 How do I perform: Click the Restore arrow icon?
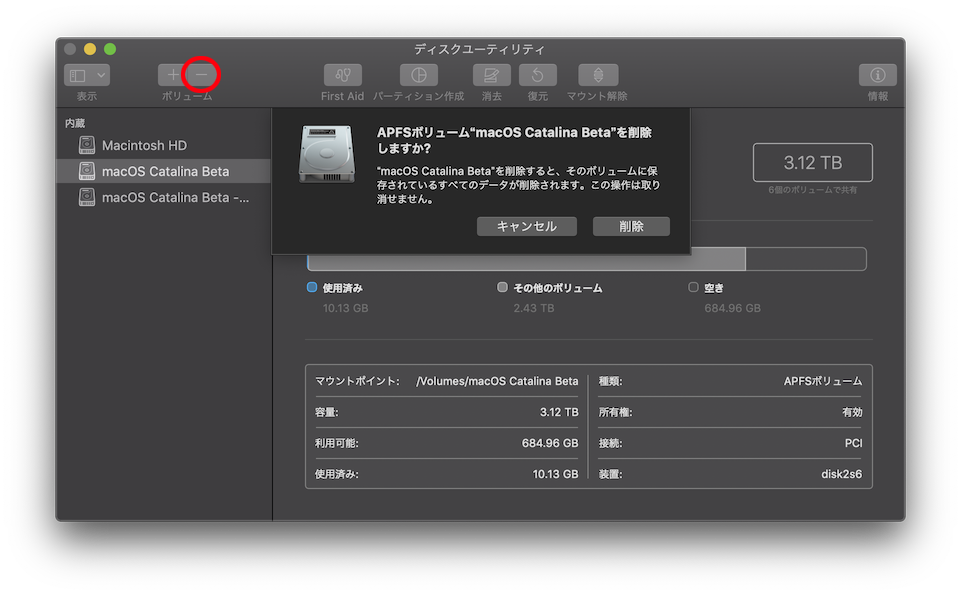(x=537, y=75)
